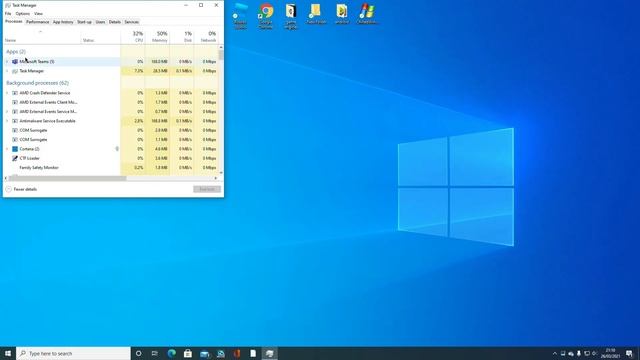Select the Microsoft Teams process icon

coord(15,62)
